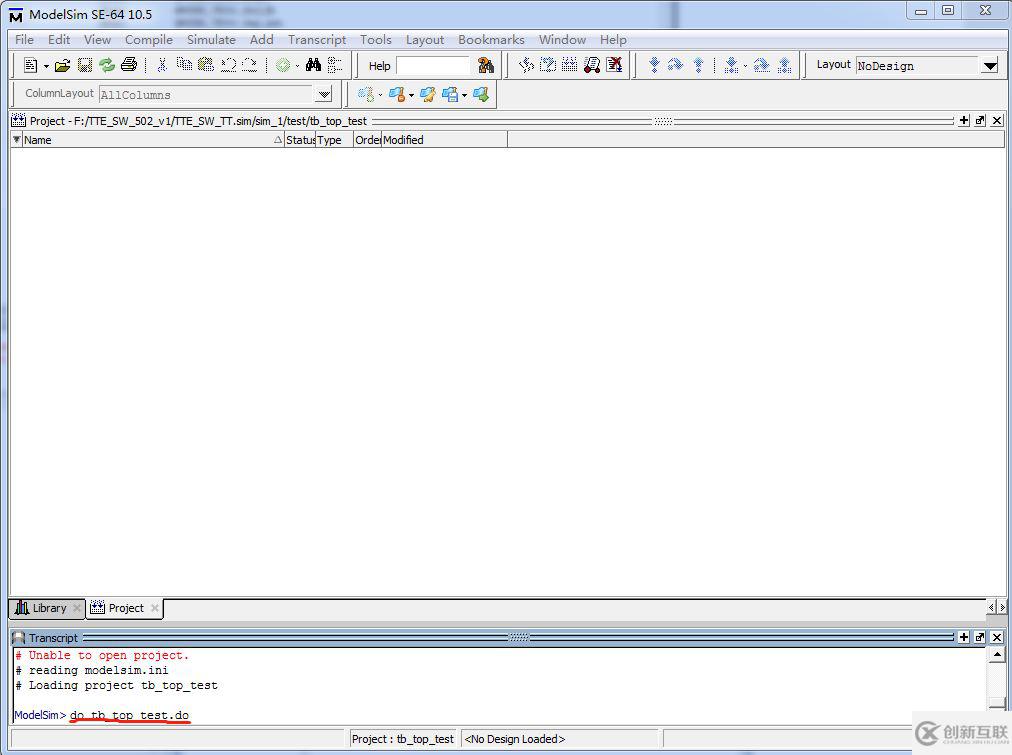Open the Window menu
This screenshot has width=1012, height=755.
pos(562,39)
